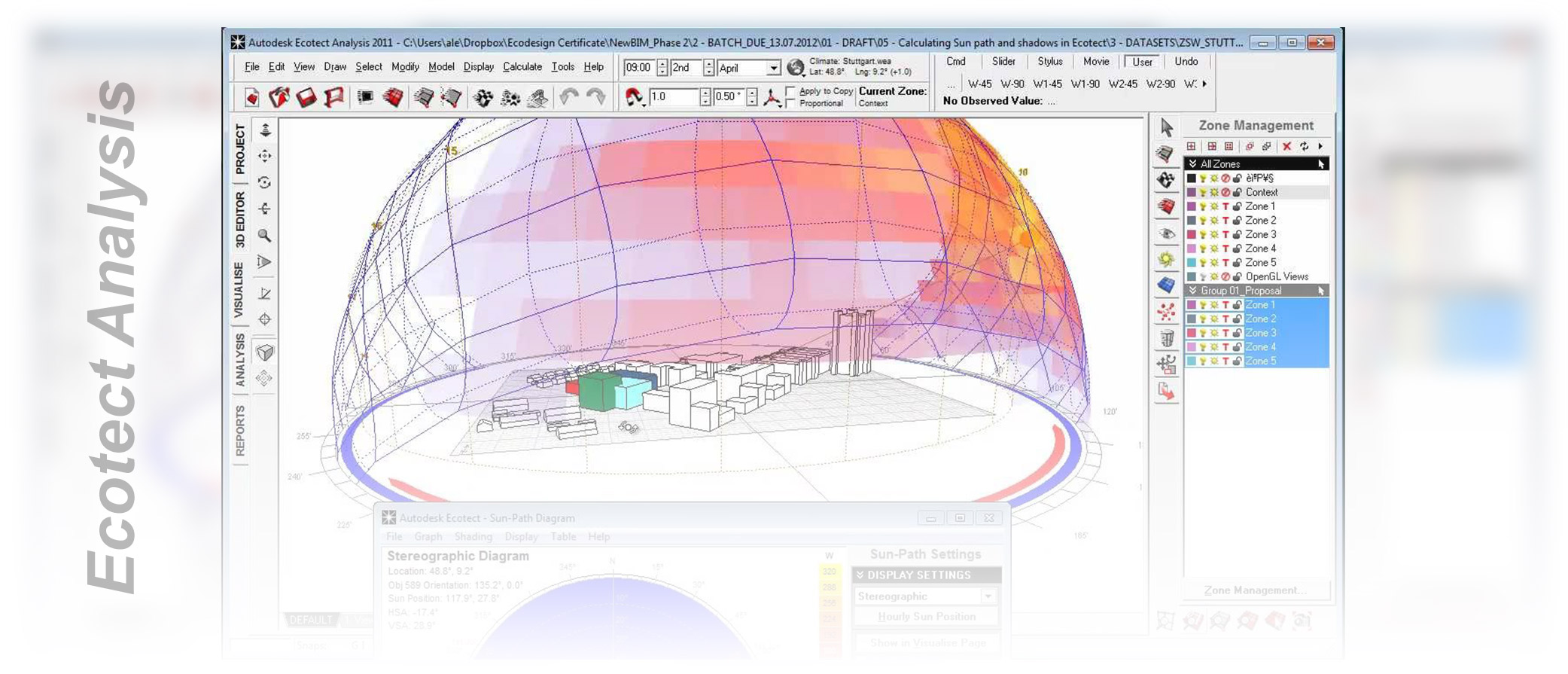Click the Slider button
Screen dimensions: 1568x674
click(1003, 62)
